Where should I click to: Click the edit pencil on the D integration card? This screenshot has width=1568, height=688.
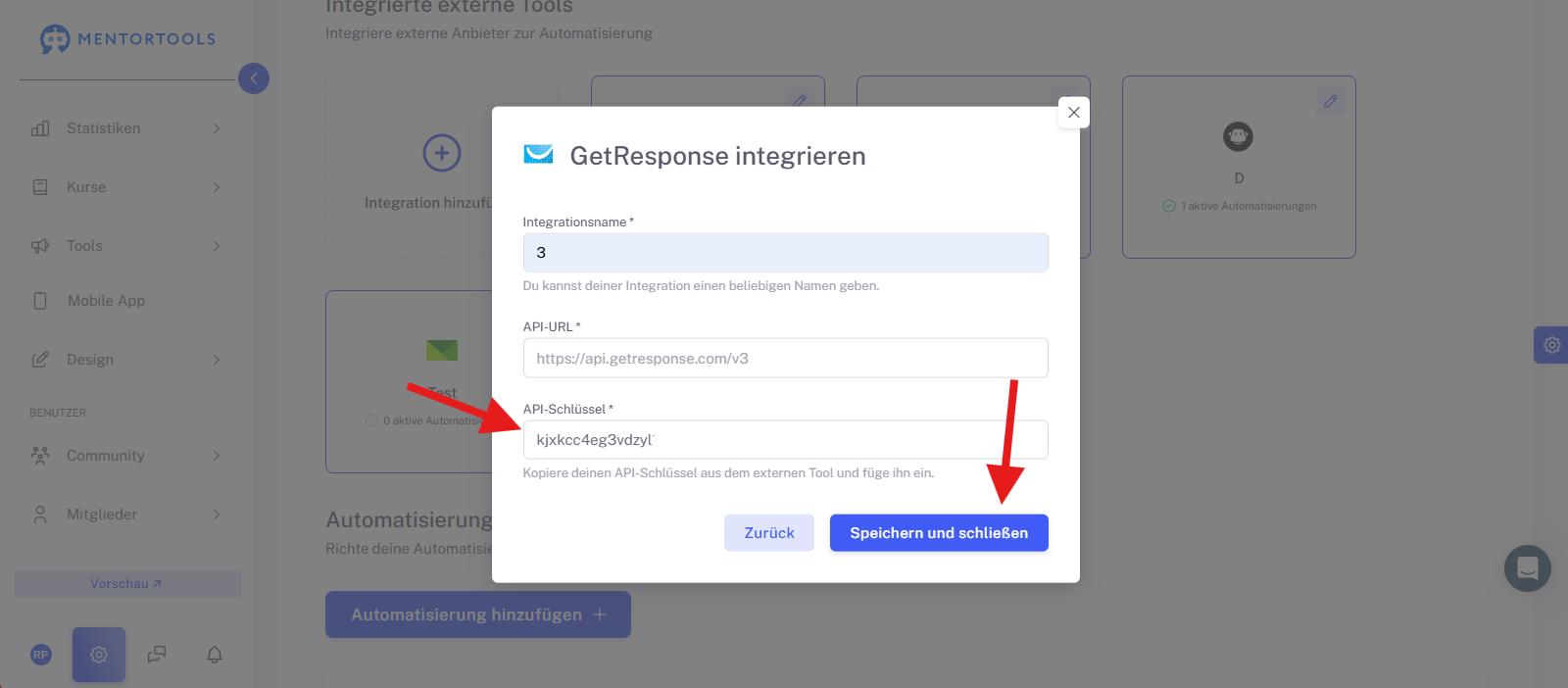pos(1330,101)
